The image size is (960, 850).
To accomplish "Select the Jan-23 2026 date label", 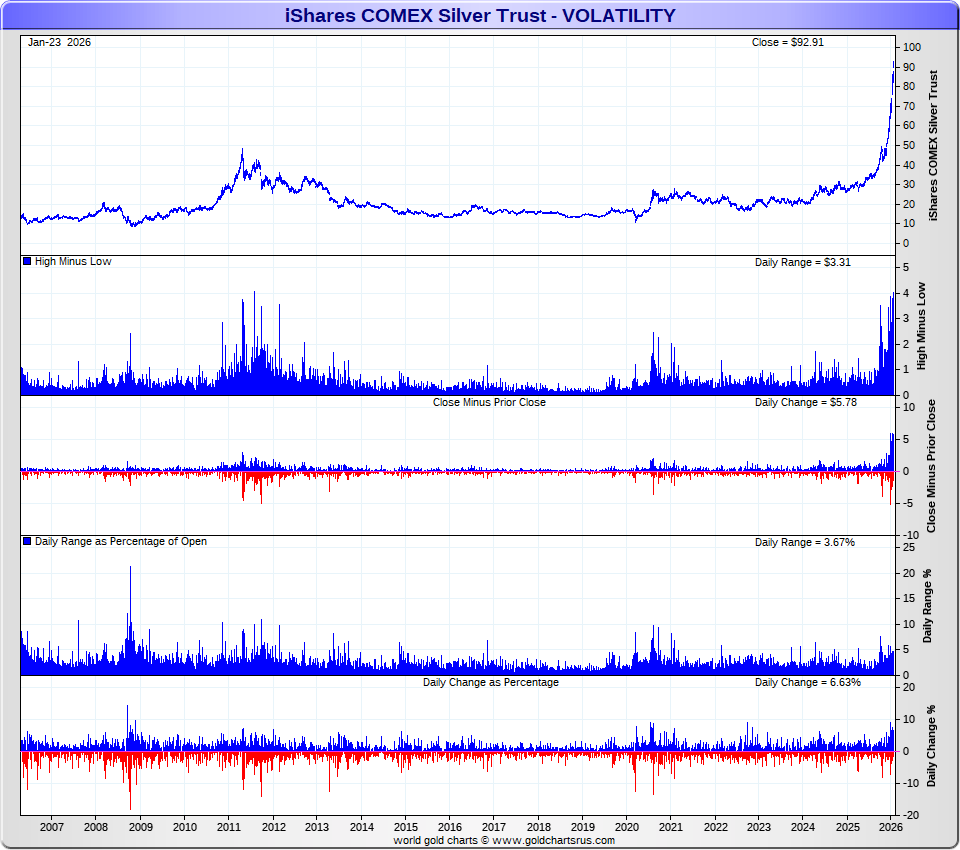I will click(59, 42).
